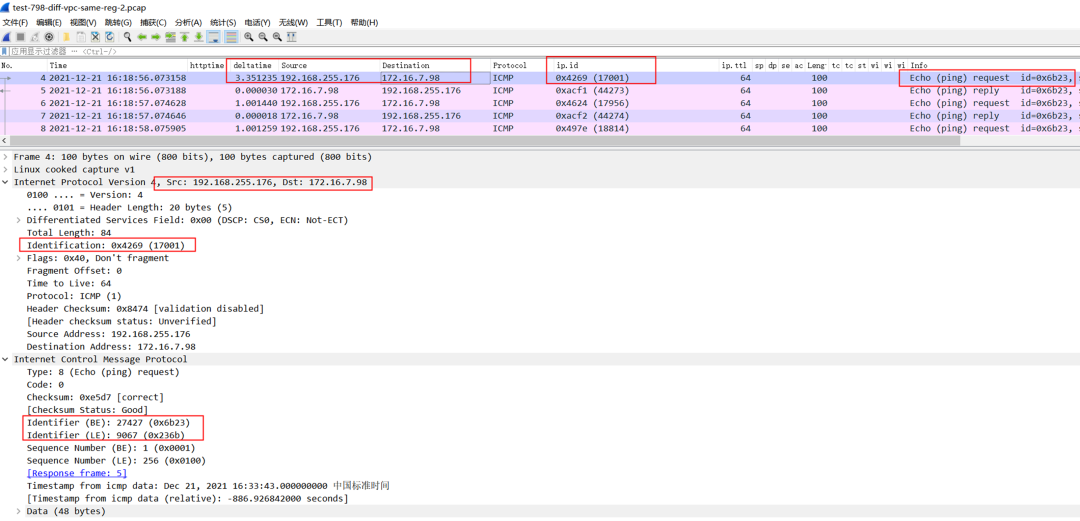Expand Differentiated Services Field node
Screen dimensions: 1080x521
click(19, 220)
